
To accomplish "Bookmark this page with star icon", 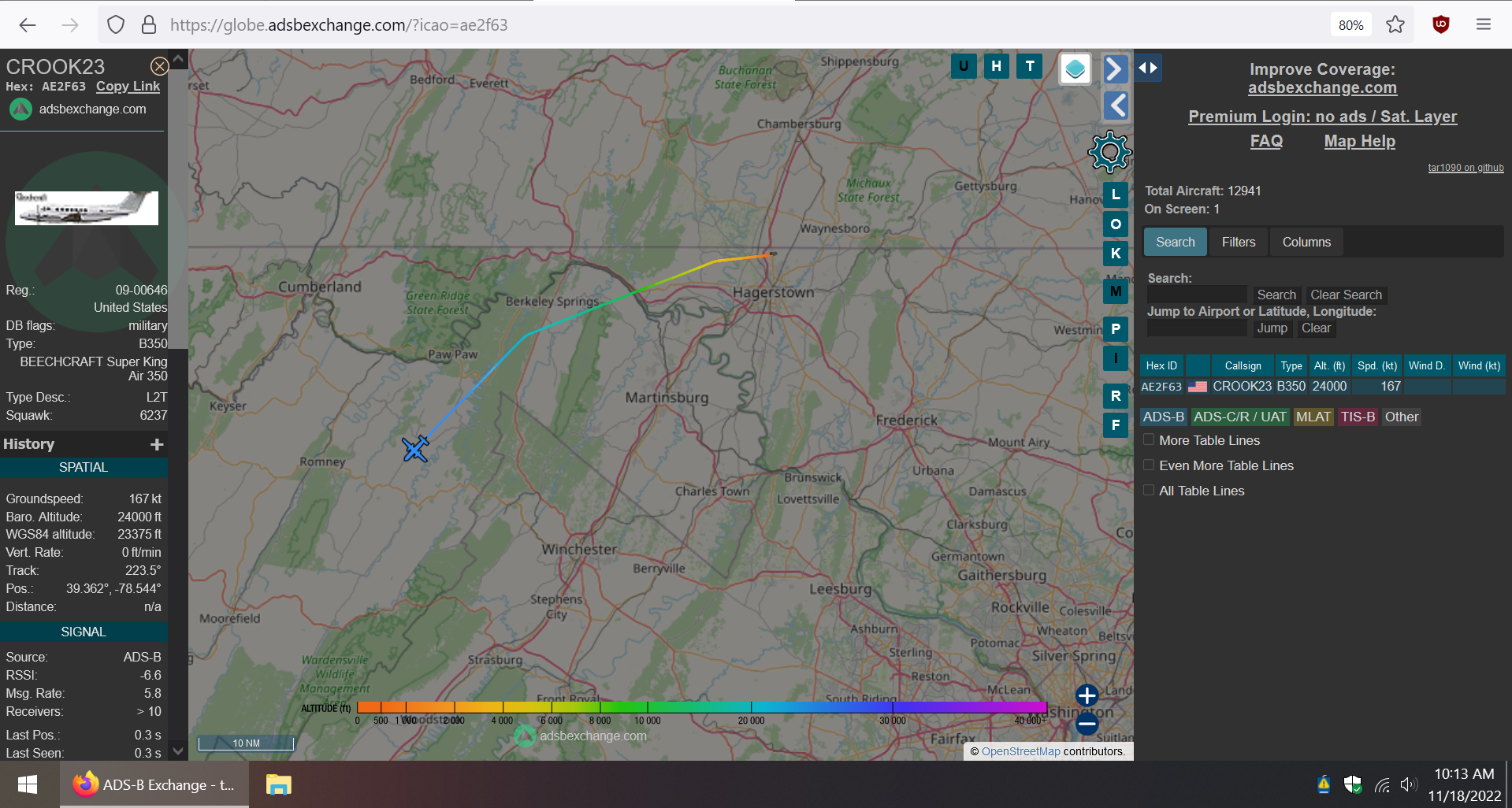I will (x=1395, y=25).
